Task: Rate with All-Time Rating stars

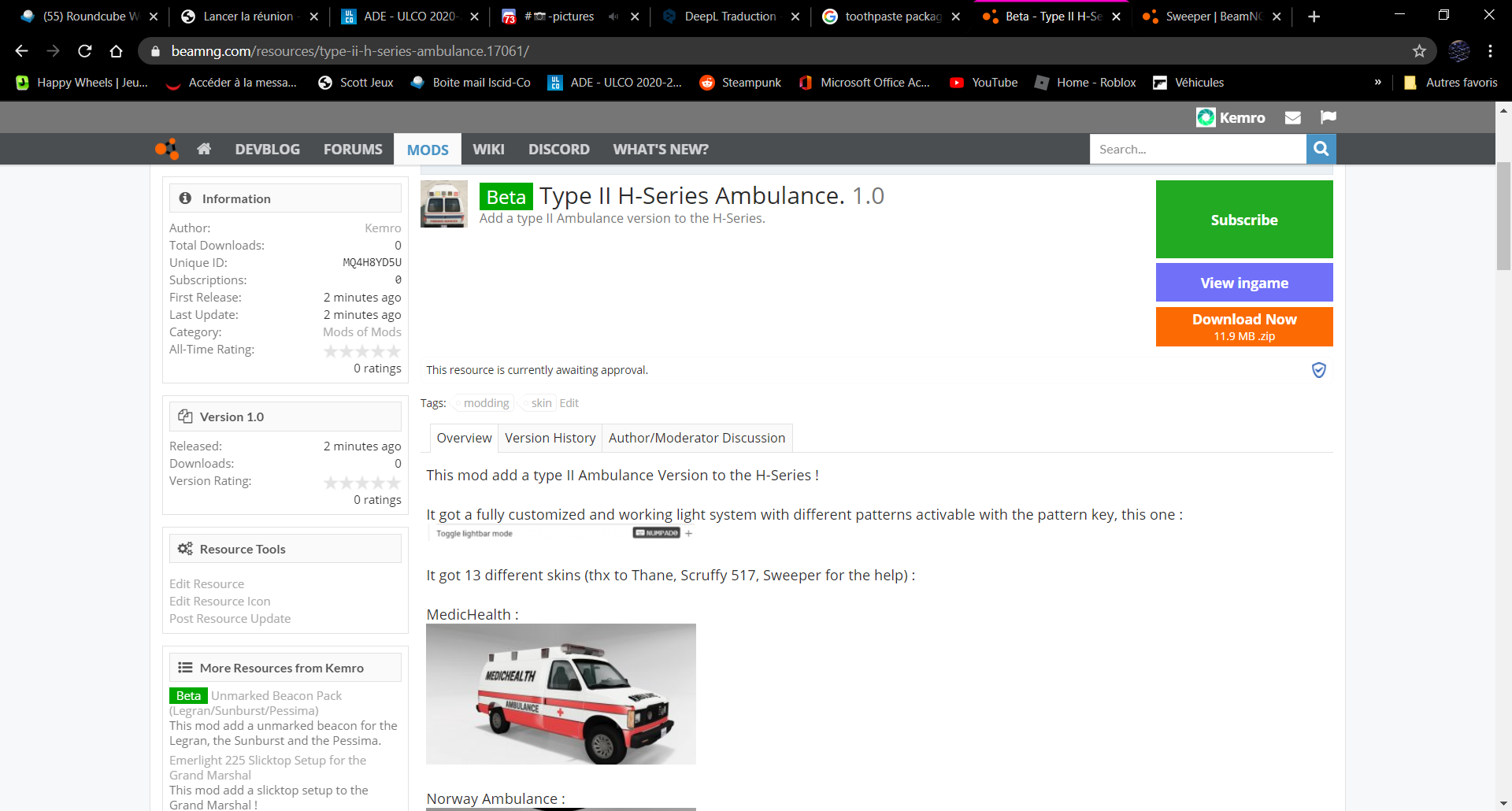Action: click(x=362, y=351)
